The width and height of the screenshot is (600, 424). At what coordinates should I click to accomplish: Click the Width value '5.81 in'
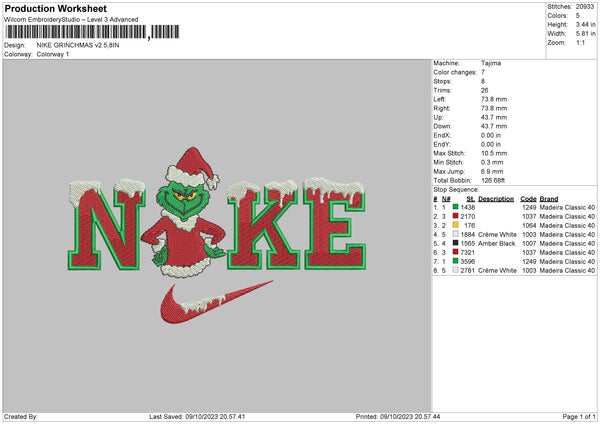[585, 34]
